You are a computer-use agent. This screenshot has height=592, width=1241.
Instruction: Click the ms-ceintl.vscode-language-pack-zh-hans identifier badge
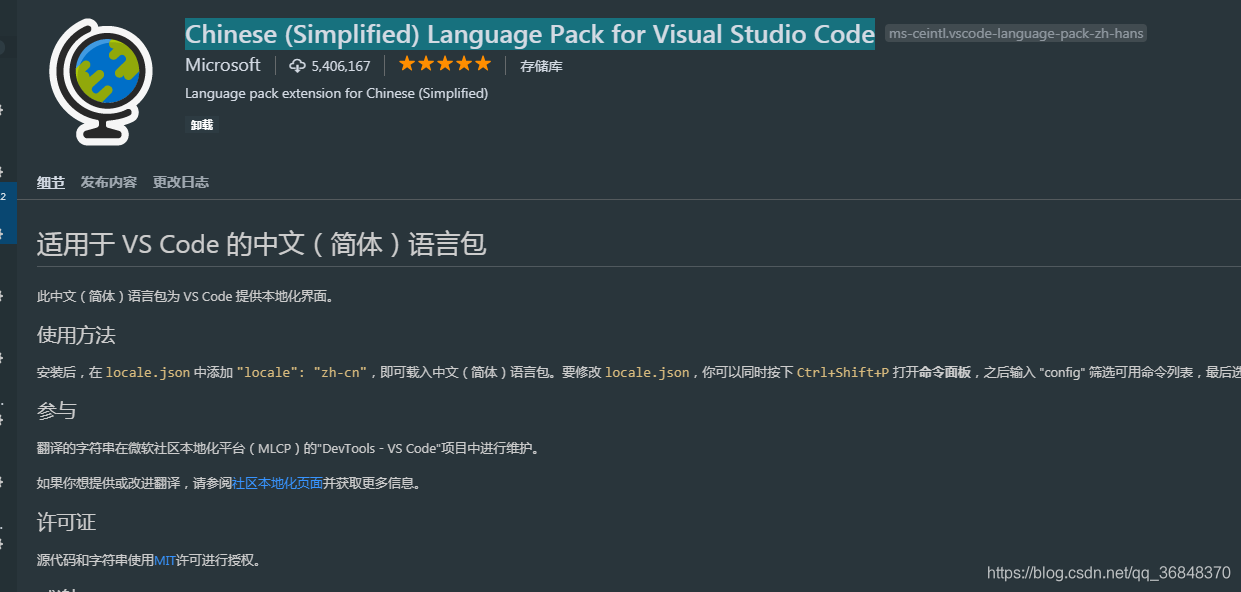tap(1016, 33)
